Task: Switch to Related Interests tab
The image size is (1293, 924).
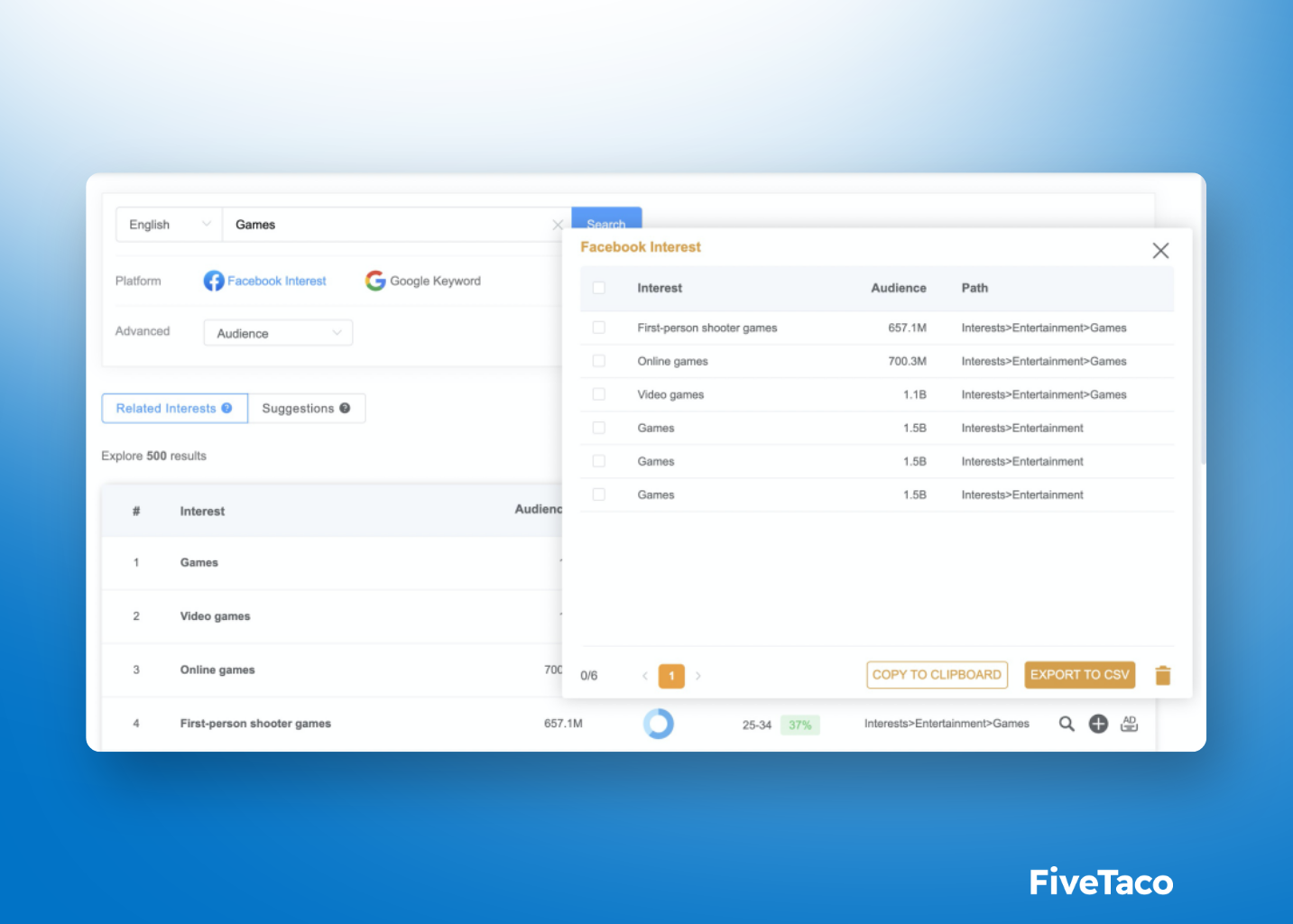Action: [x=174, y=408]
